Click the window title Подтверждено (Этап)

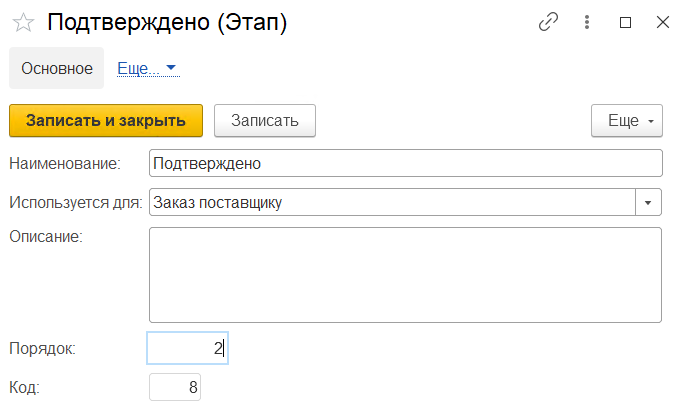[168, 23]
